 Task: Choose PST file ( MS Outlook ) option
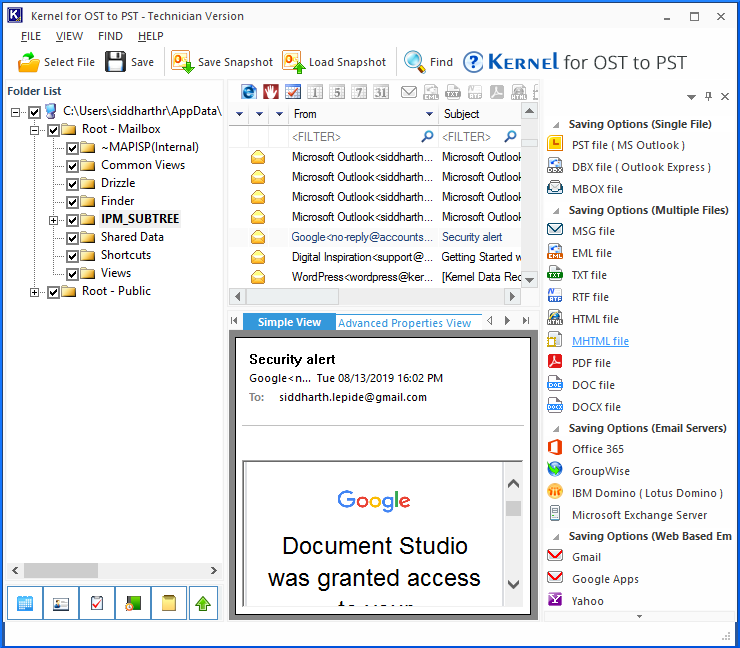[x=628, y=145]
